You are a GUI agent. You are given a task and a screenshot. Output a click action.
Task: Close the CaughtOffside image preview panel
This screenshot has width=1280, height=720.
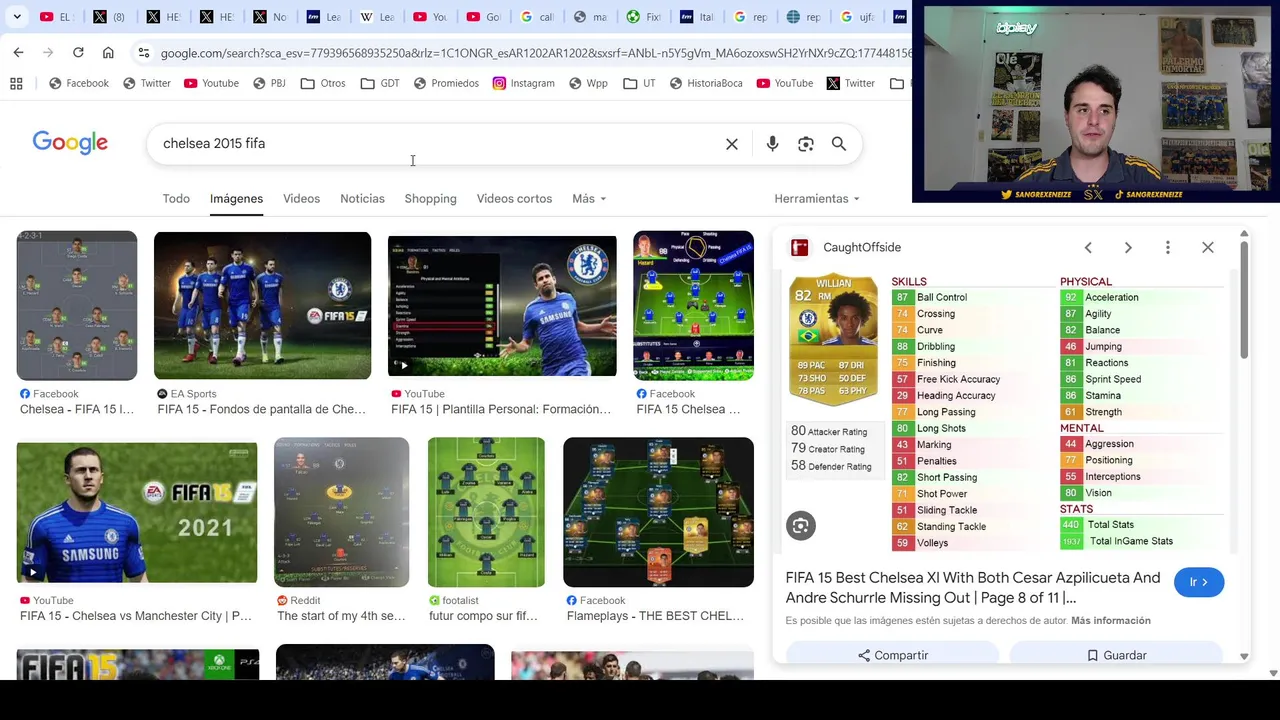[x=1208, y=247]
